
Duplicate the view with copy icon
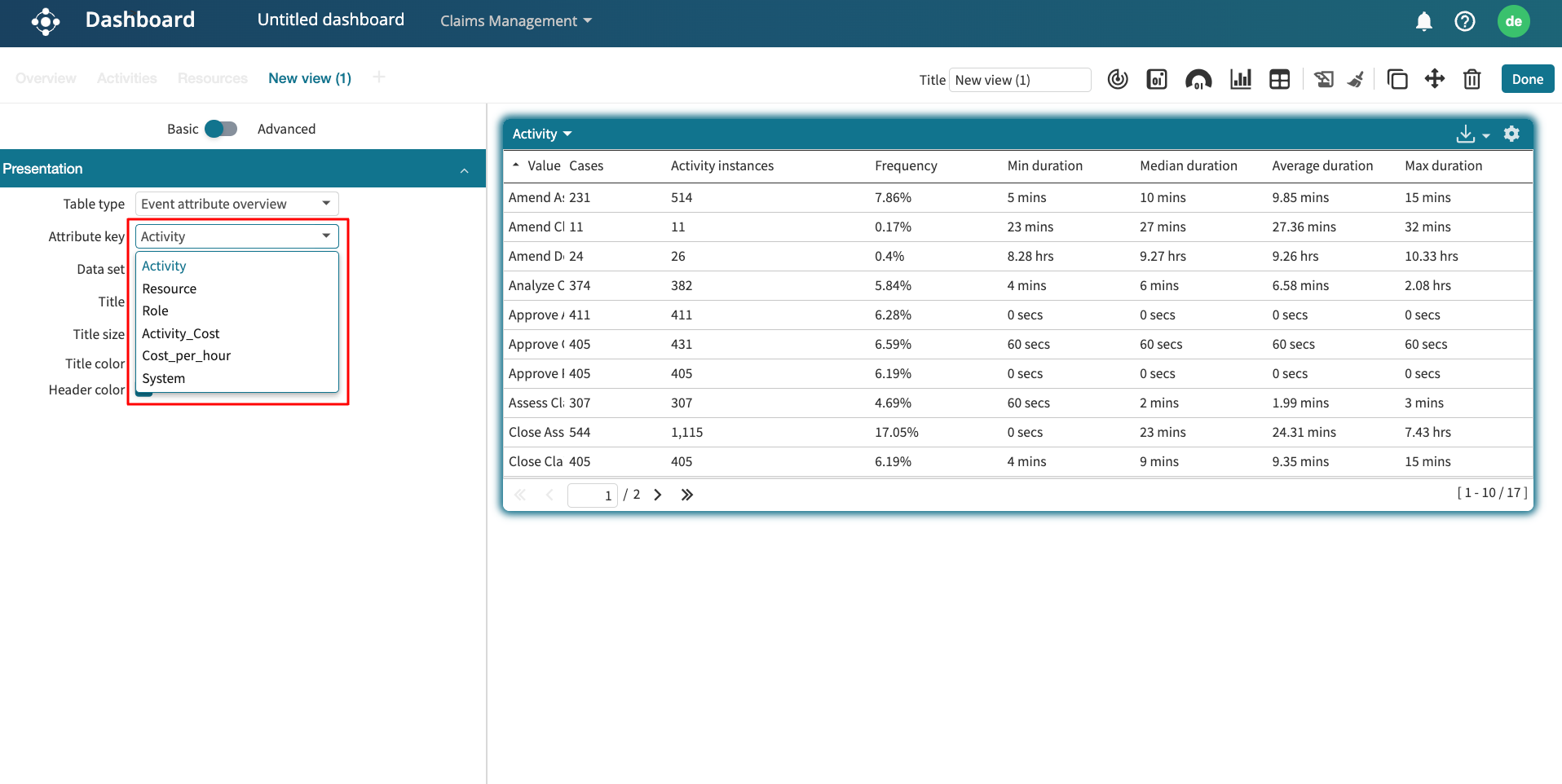[x=1397, y=79]
